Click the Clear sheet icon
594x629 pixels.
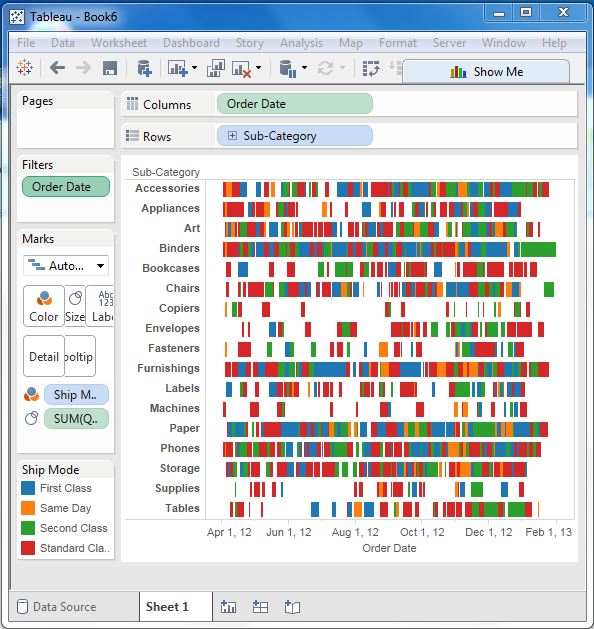tap(241, 69)
